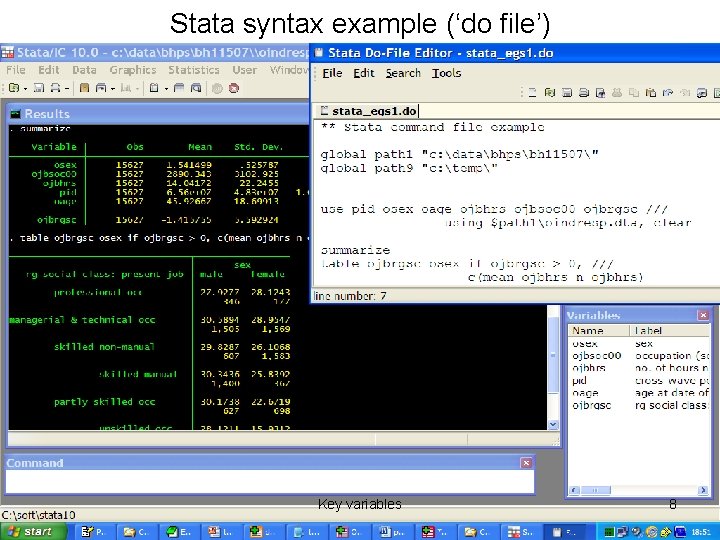Click into the Command input field

coord(270,482)
